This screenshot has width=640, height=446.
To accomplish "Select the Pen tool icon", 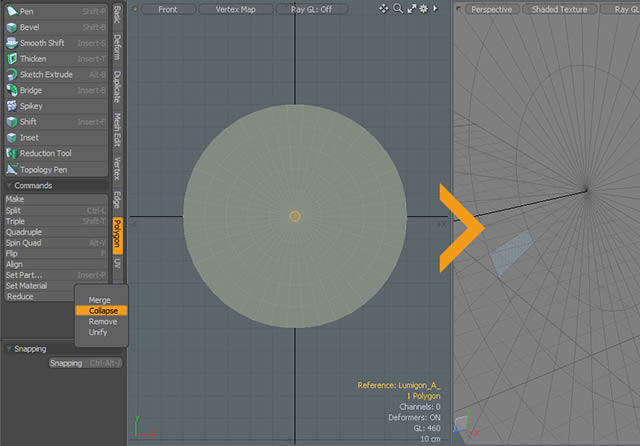I will (x=12, y=11).
